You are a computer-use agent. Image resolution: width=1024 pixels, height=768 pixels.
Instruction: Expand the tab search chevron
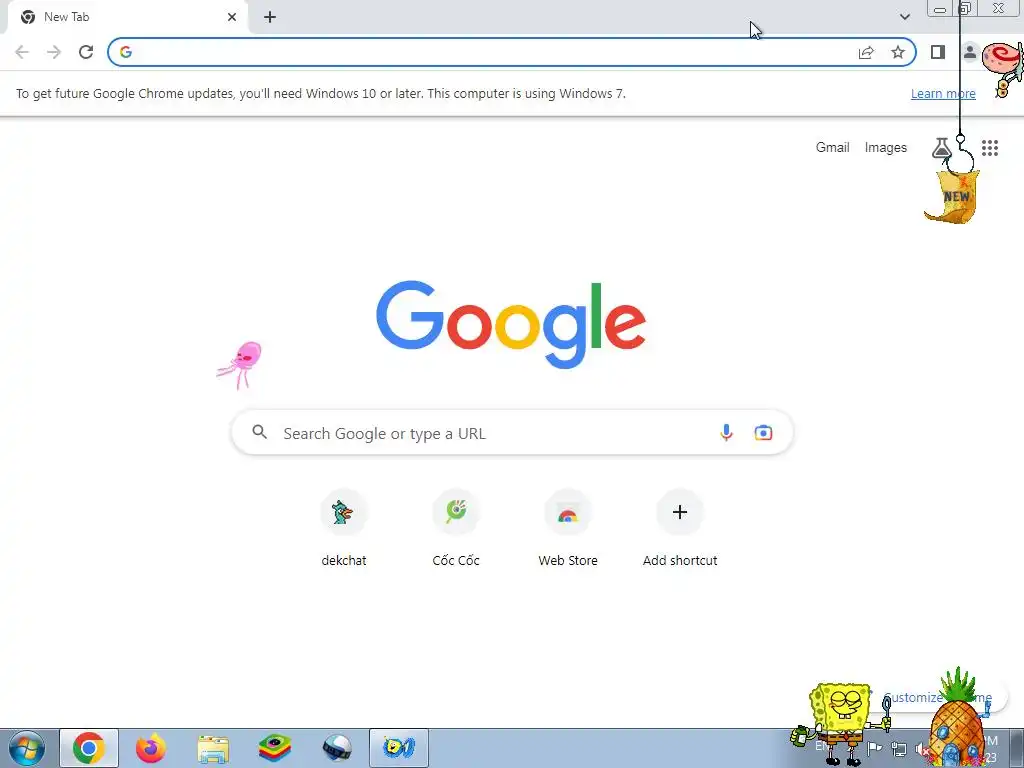point(904,17)
